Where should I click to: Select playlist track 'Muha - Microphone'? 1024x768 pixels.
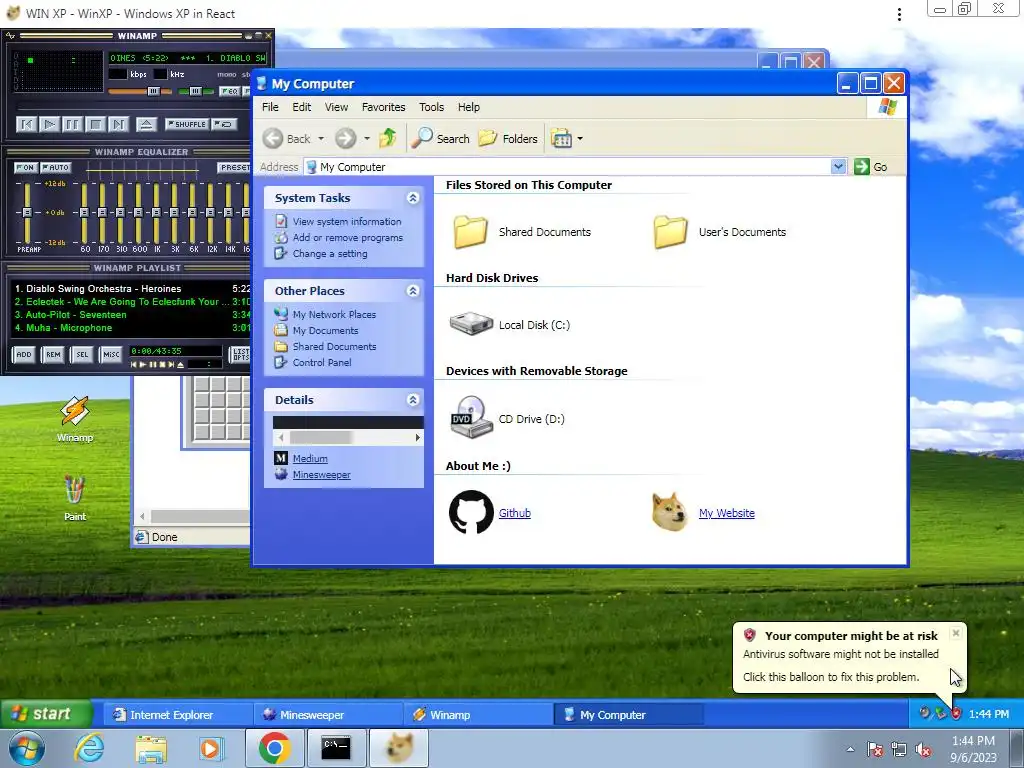tap(133, 328)
